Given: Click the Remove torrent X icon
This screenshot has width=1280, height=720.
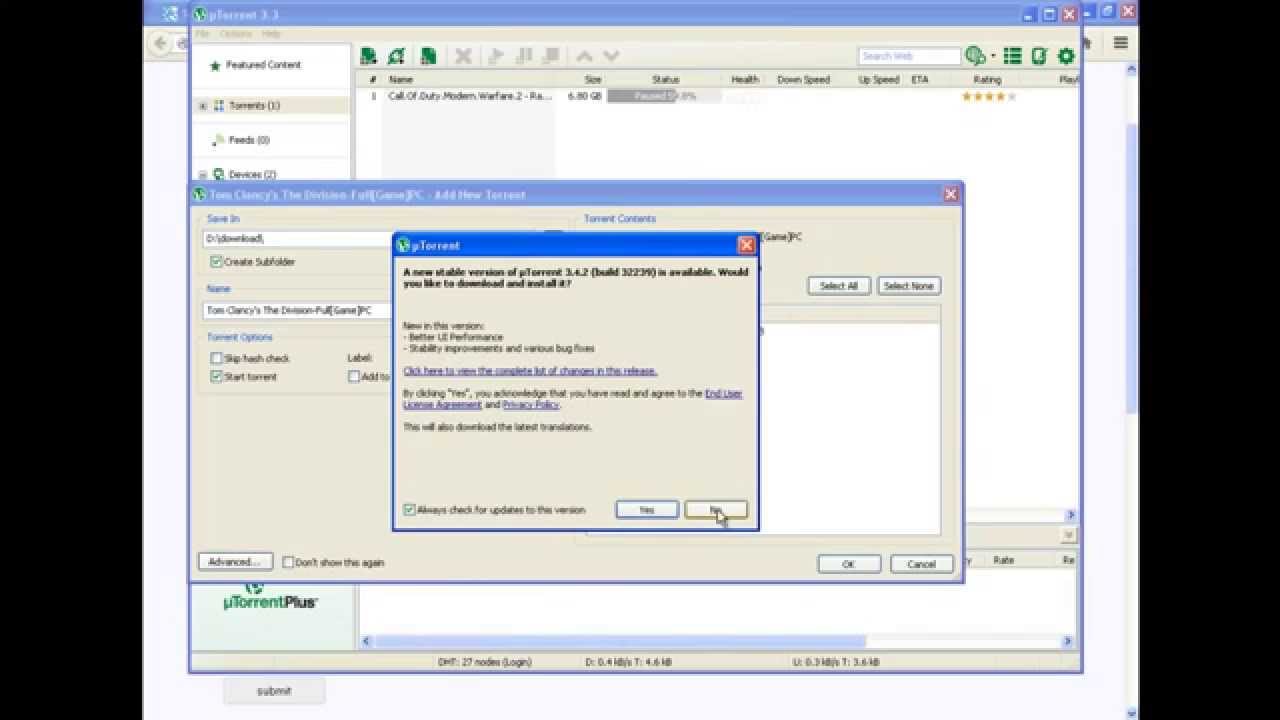Looking at the screenshot, I should pyautogui.click(x=463, y=56).
